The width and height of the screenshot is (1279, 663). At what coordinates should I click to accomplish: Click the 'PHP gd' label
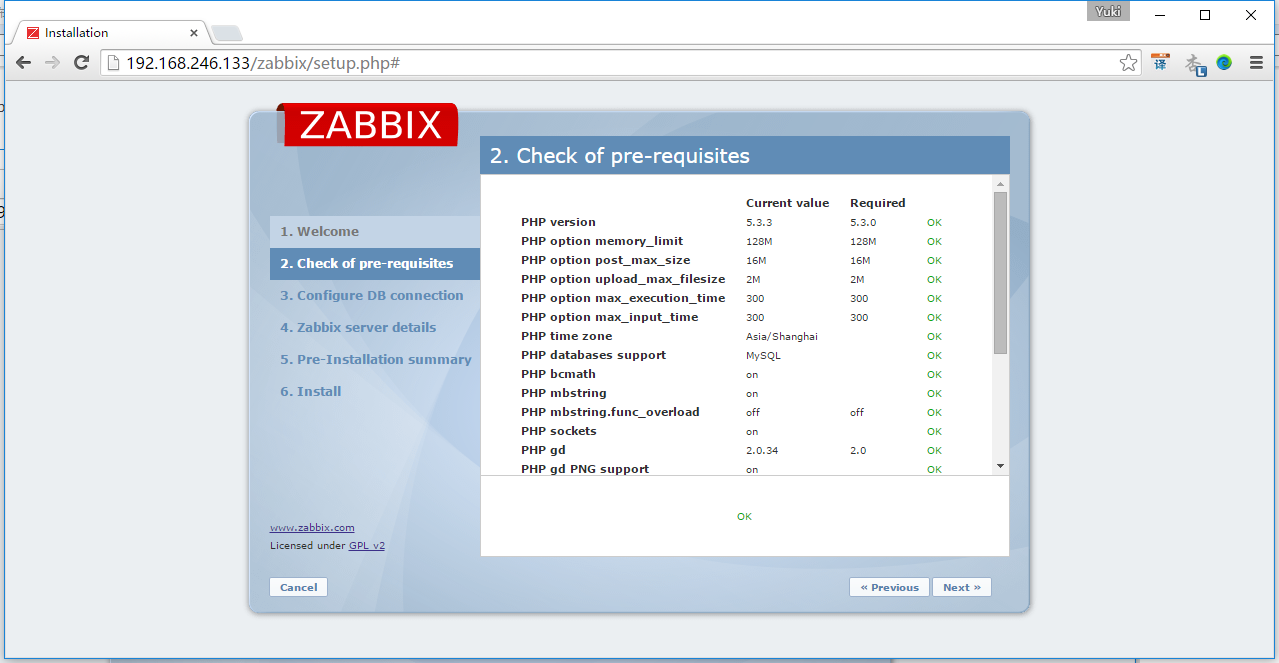(543, 450)
